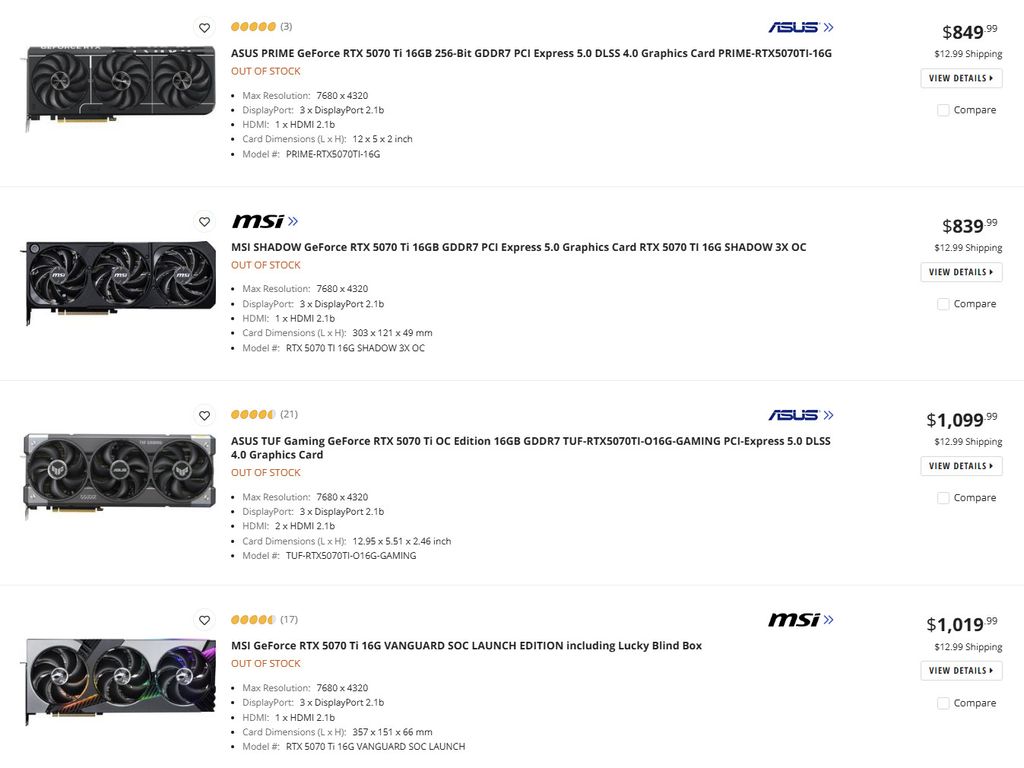Open the 21 reviews rating for ASUS TUF
Viewport: 1024px width, 768px height.
(264, 414)
